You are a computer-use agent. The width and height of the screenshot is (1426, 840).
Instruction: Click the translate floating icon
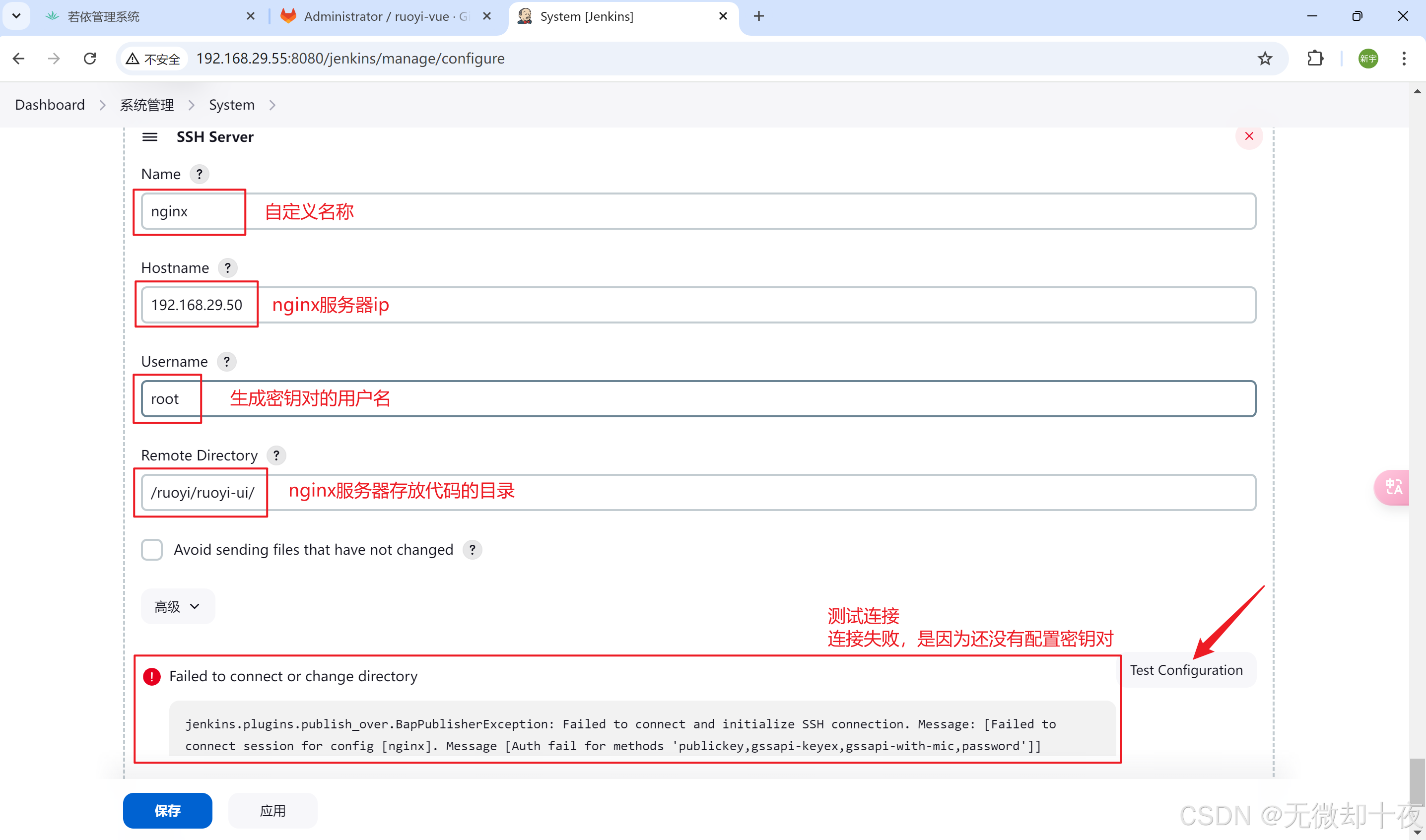(x=1393, y=487)
